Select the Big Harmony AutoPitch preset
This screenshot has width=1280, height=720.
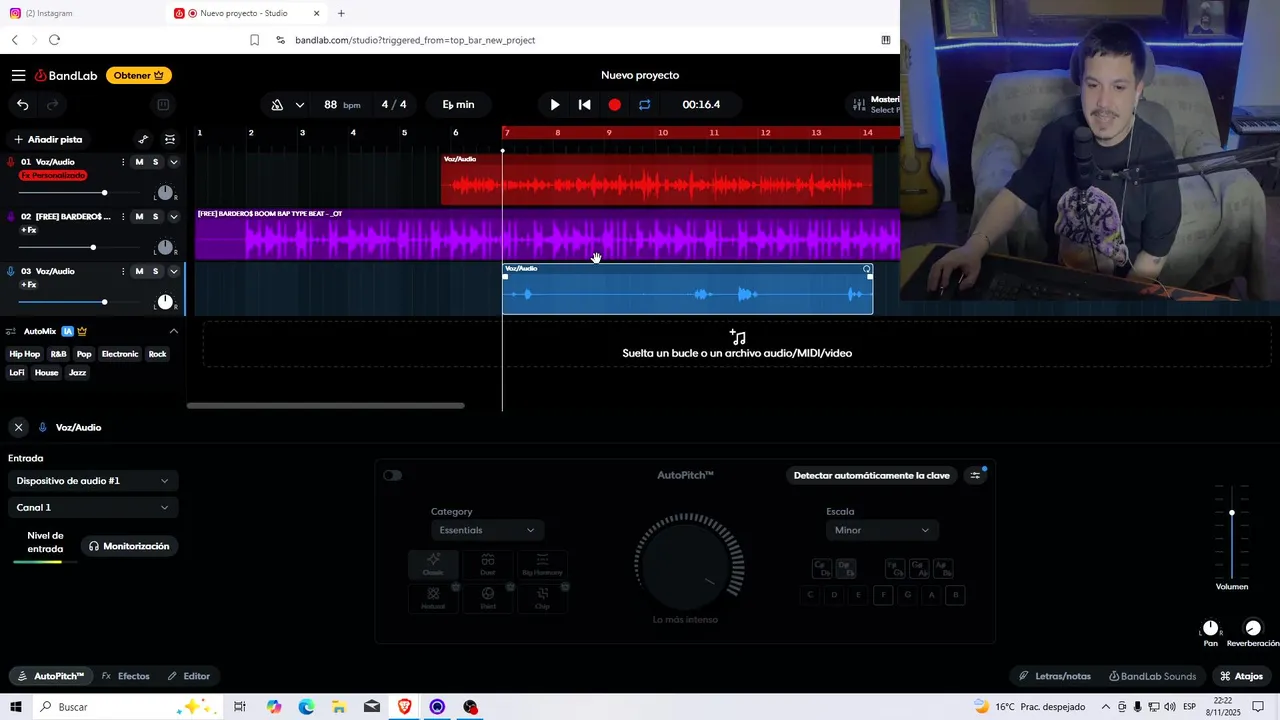(542, 565)
